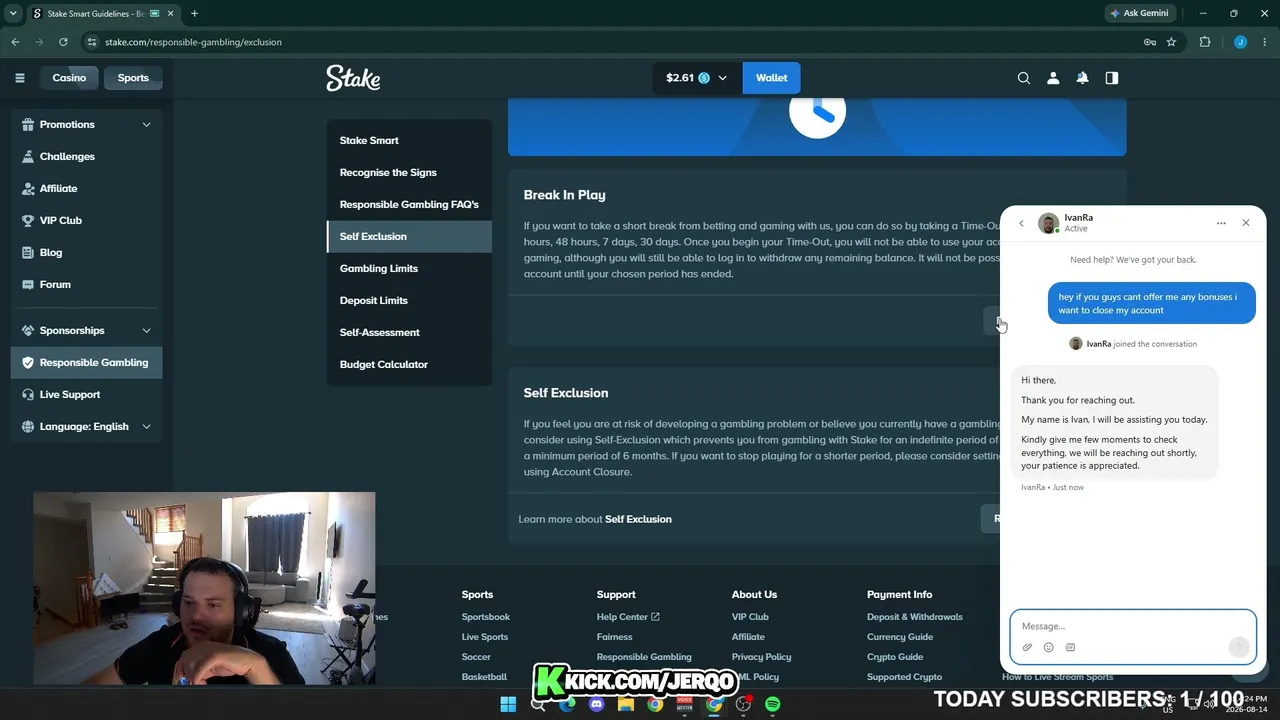Open the Privacy Policy footer link

coord(761,657)
